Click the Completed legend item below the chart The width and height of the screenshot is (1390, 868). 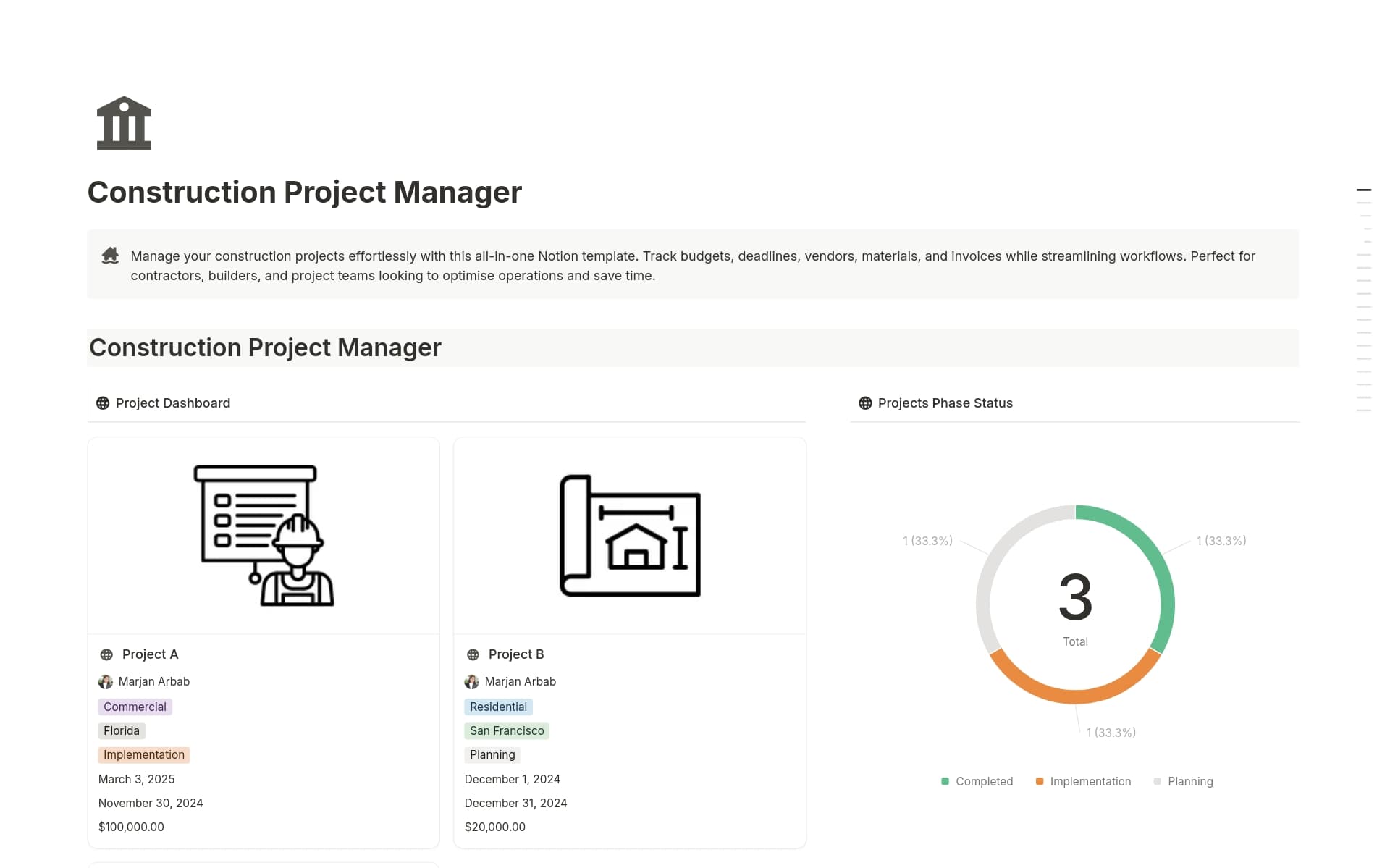click(977, 781)
